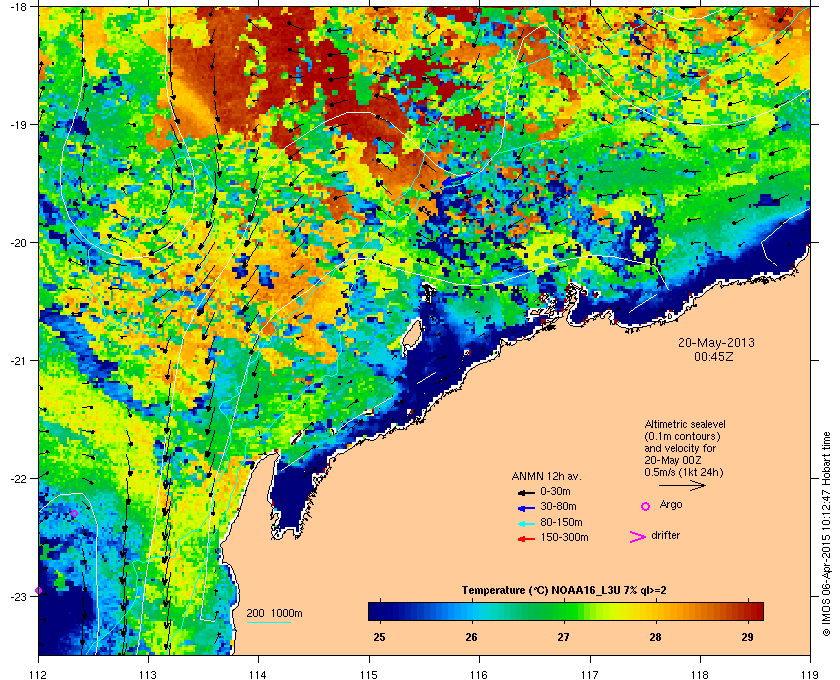
Task: Click the 80-150m legend label
Action: click(x=561, y=522)
